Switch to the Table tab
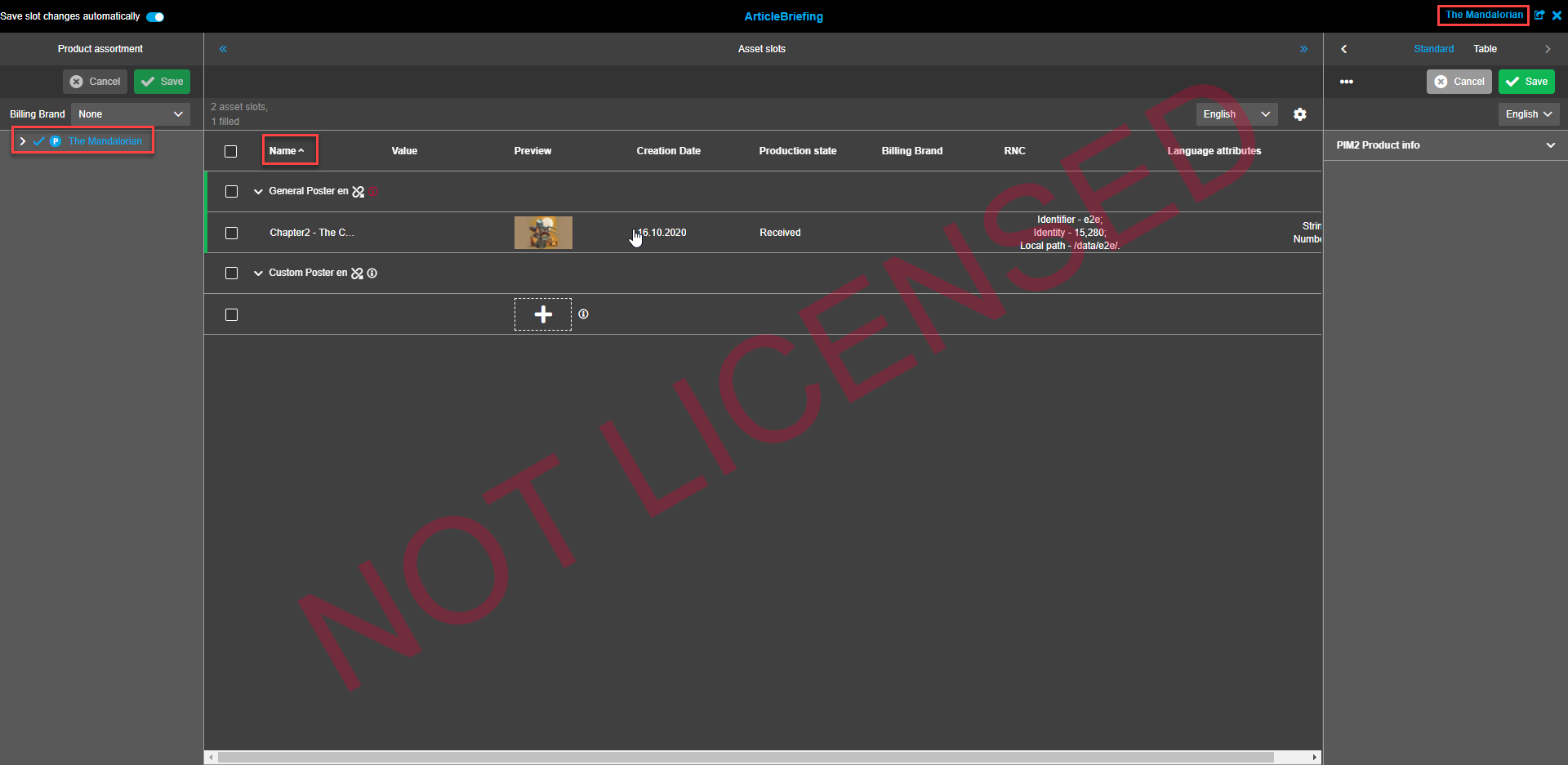This screenshot has width=1568, height=765. pos(1485,49)
